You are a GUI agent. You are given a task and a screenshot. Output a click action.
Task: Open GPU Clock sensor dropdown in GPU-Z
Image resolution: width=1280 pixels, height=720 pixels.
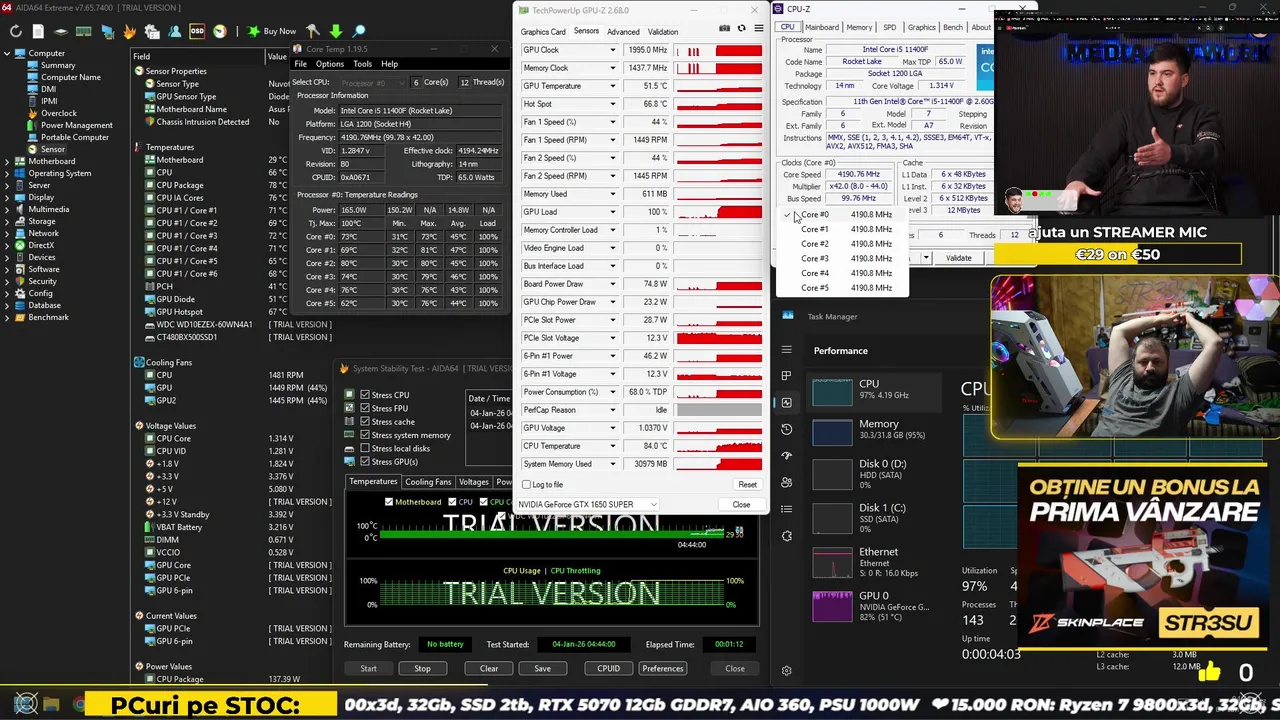[612, 50]
